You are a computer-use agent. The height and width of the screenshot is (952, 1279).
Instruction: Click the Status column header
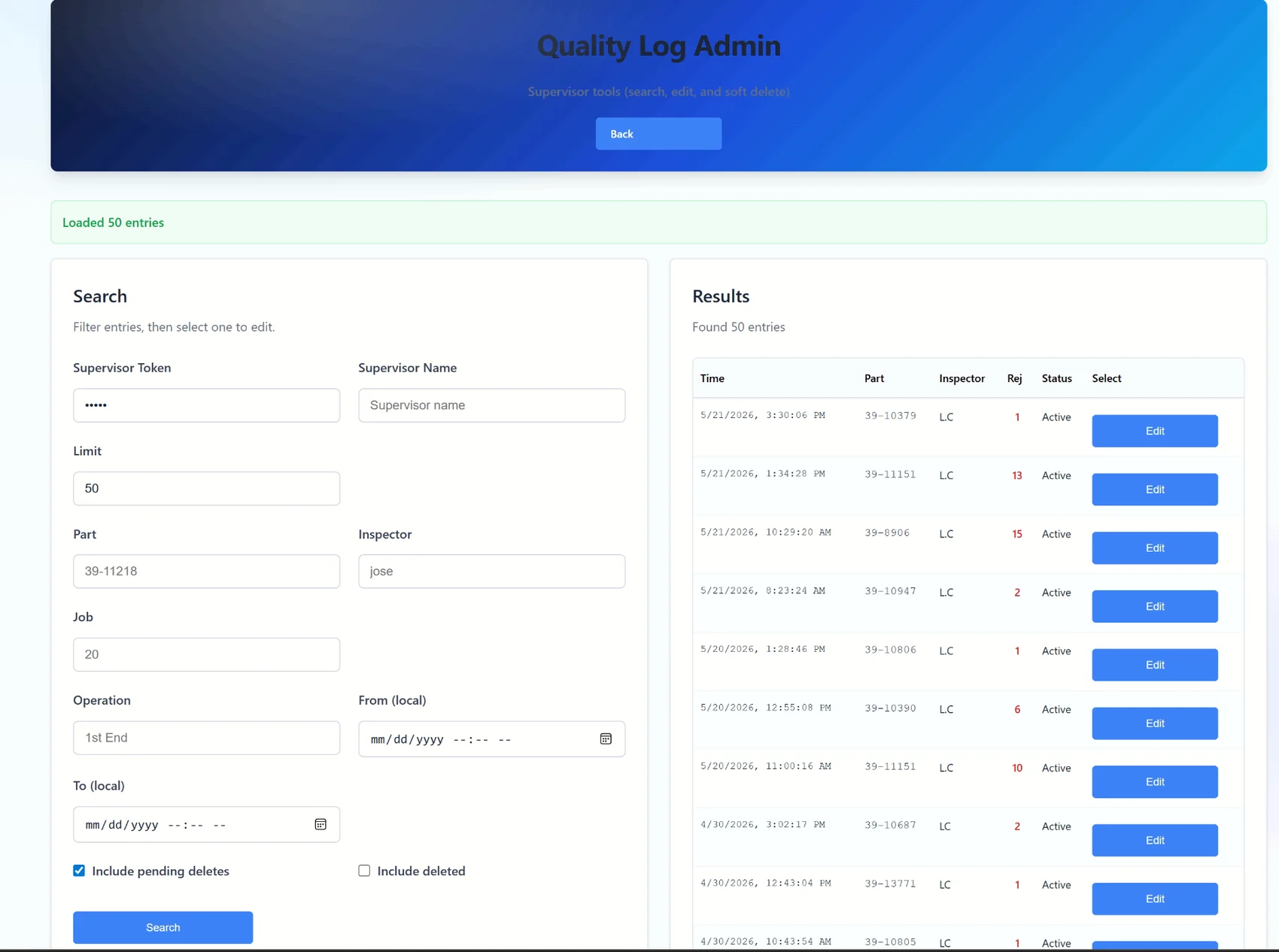point(1056,378)
